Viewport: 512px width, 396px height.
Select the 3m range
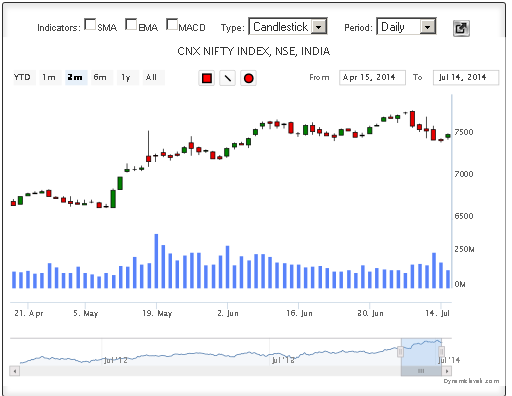[x=75, y=77]
